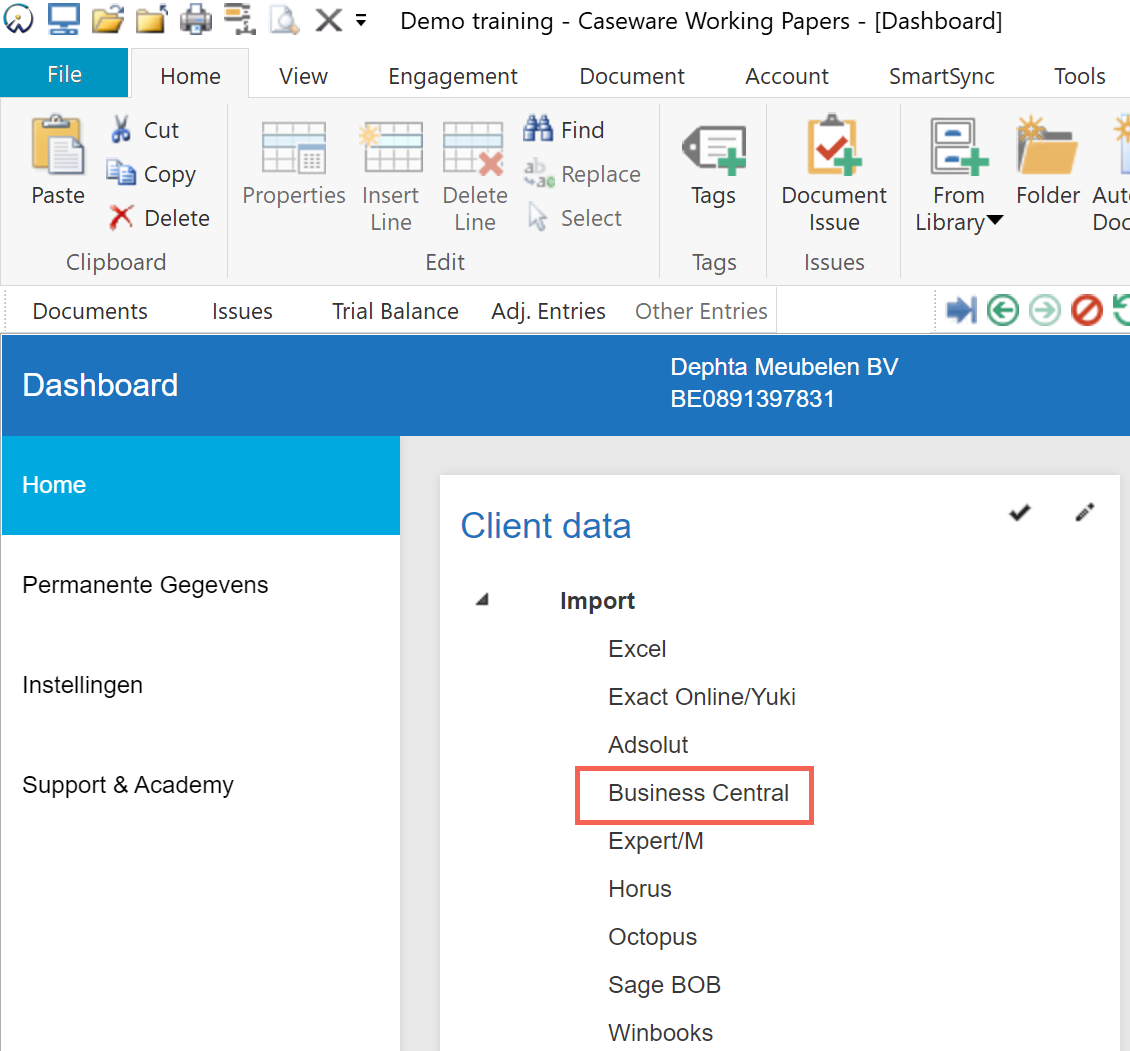Open document Properties

294,164
